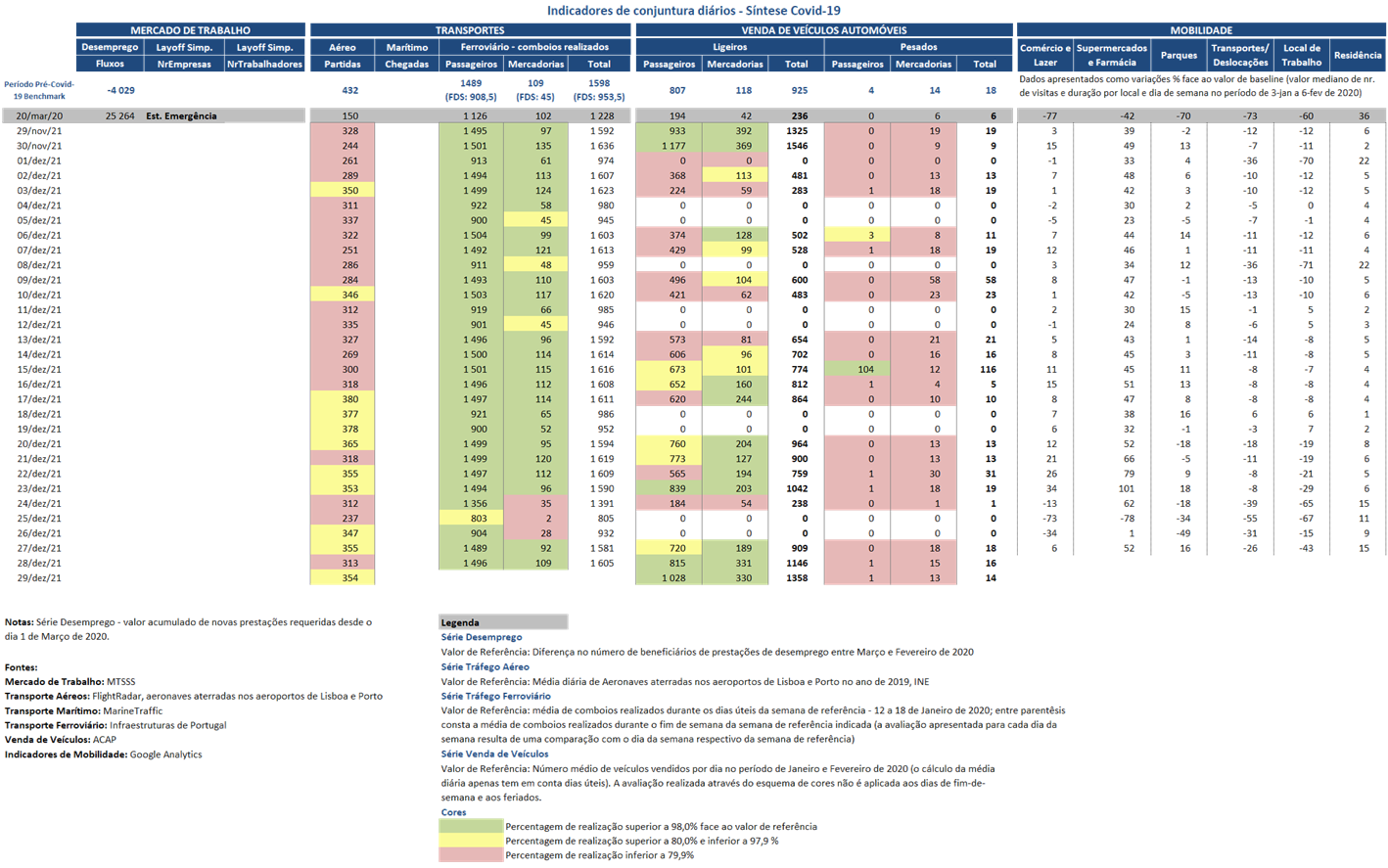
Task: Select the '25/dez/21' date cell
Action: click(x=39, y=519)
